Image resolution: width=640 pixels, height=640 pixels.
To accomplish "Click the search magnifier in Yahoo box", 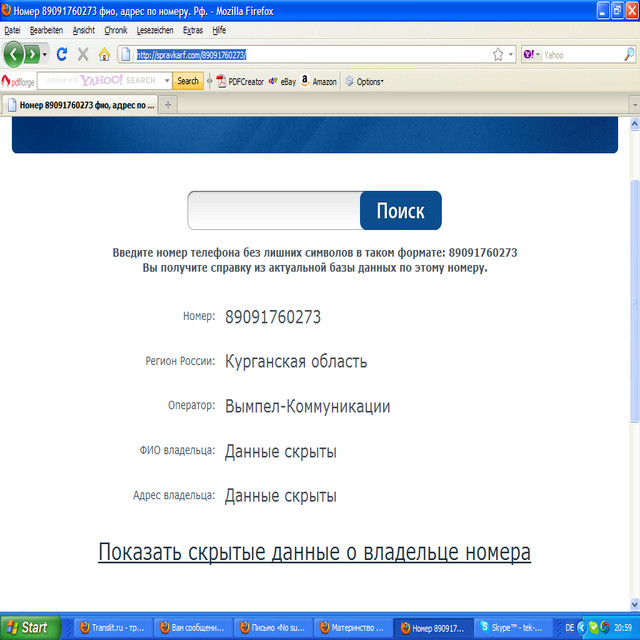I will pos(629,55).
